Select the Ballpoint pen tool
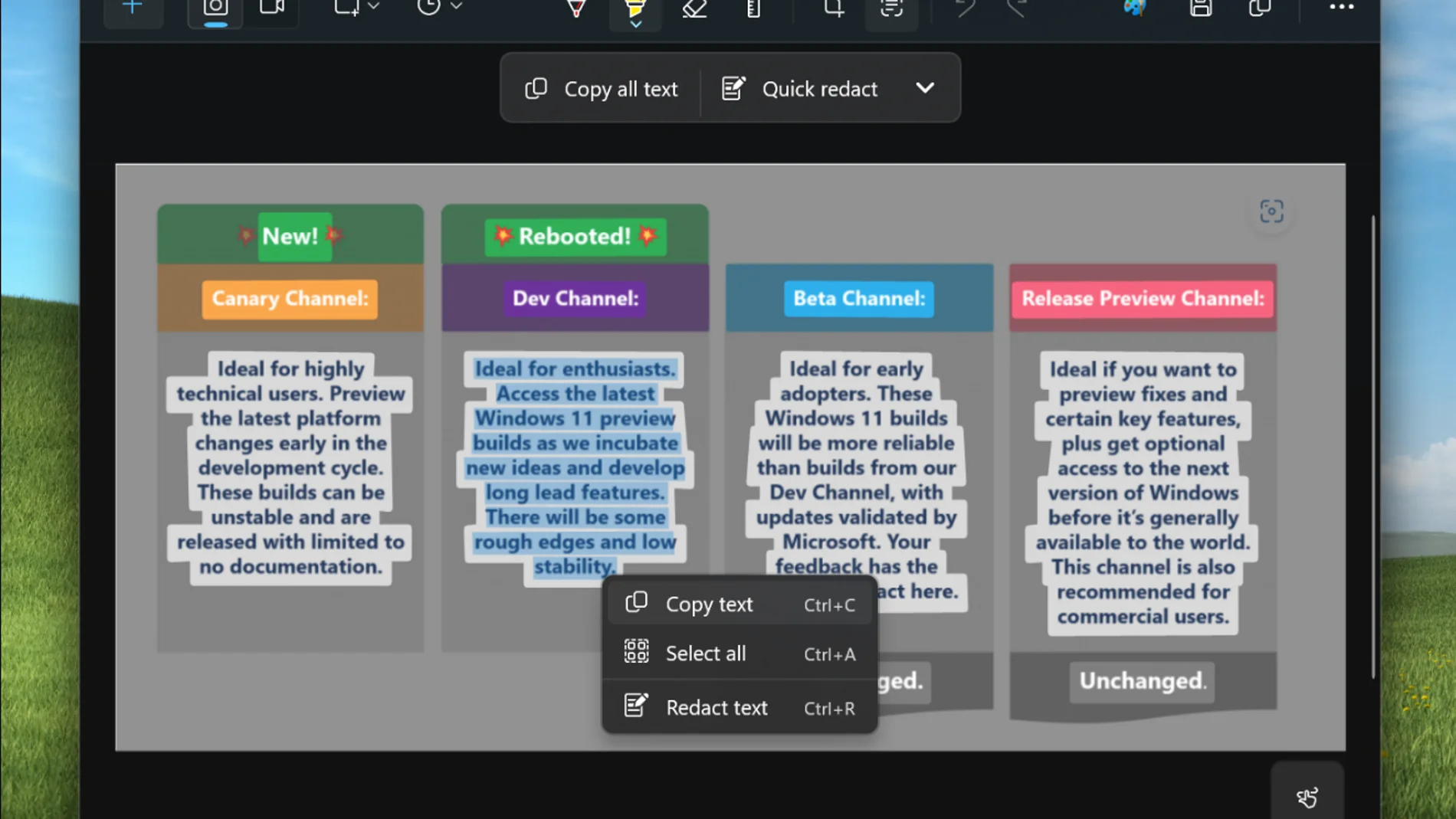The height and width of the screenshot is (819, 1456). click(576, 8)
